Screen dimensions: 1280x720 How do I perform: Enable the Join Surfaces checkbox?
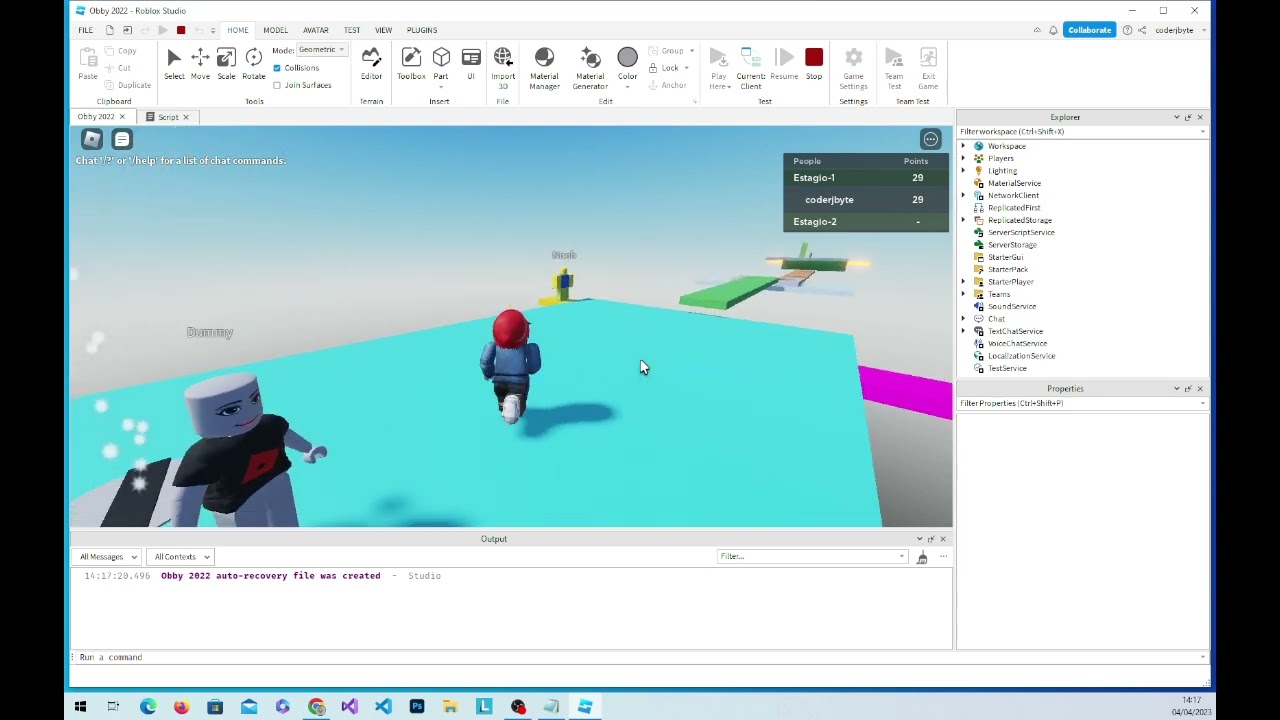point(277,85)
